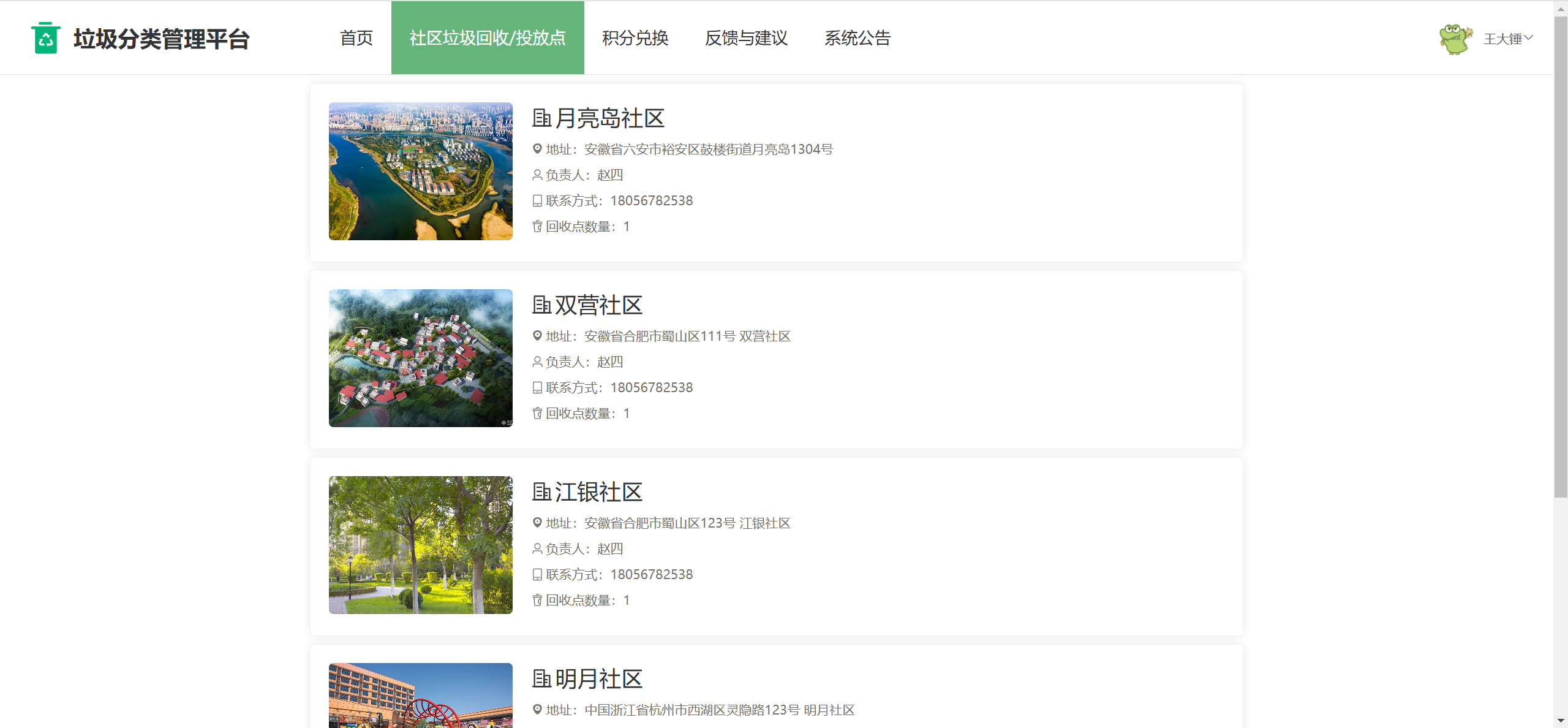Click the frog user avatar icon

point(1455,39)
